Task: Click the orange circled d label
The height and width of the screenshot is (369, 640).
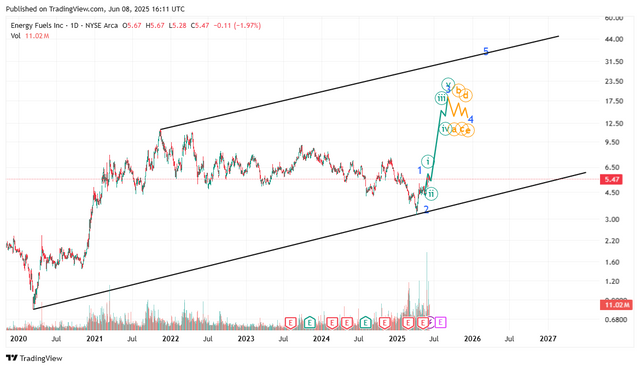Action: coord(466,96)
